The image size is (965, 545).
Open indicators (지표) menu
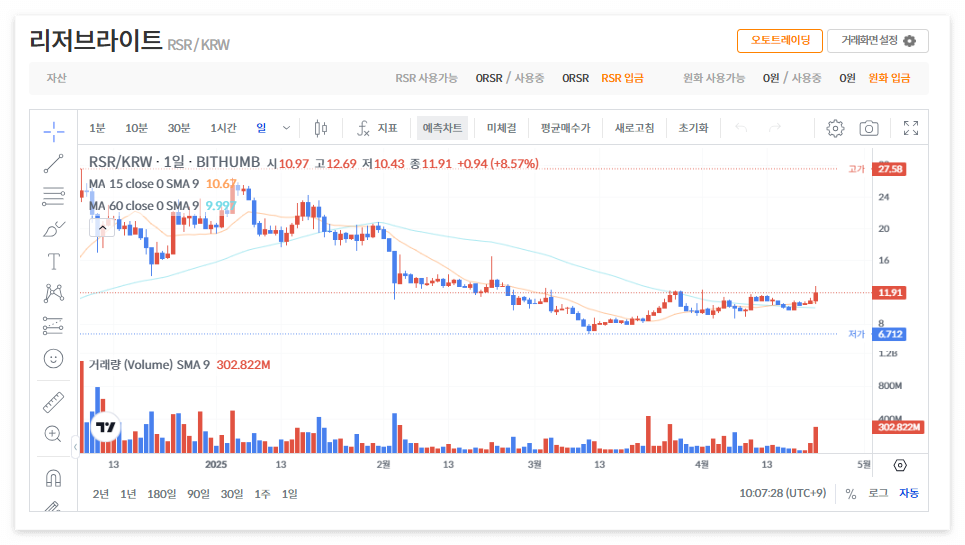pos(377,128)
